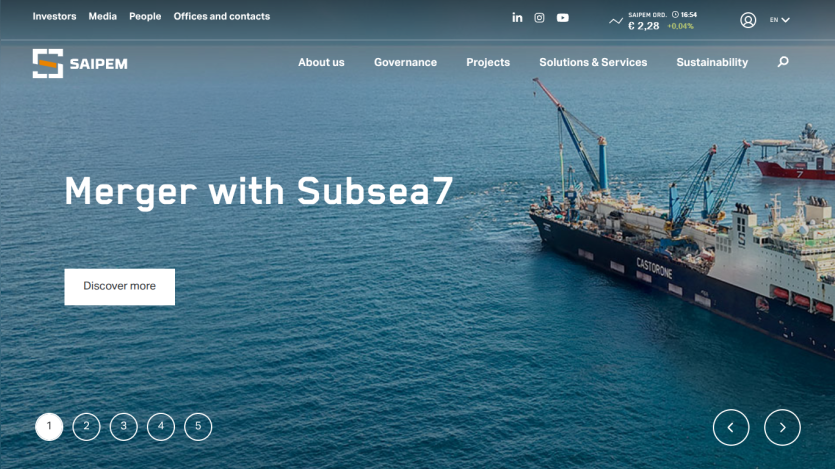The width and height of the screenshot is (835, 469).
Task: Open Saipem's LinkedIn page icon
Action: pyautogui.click(x=517, y=18)
